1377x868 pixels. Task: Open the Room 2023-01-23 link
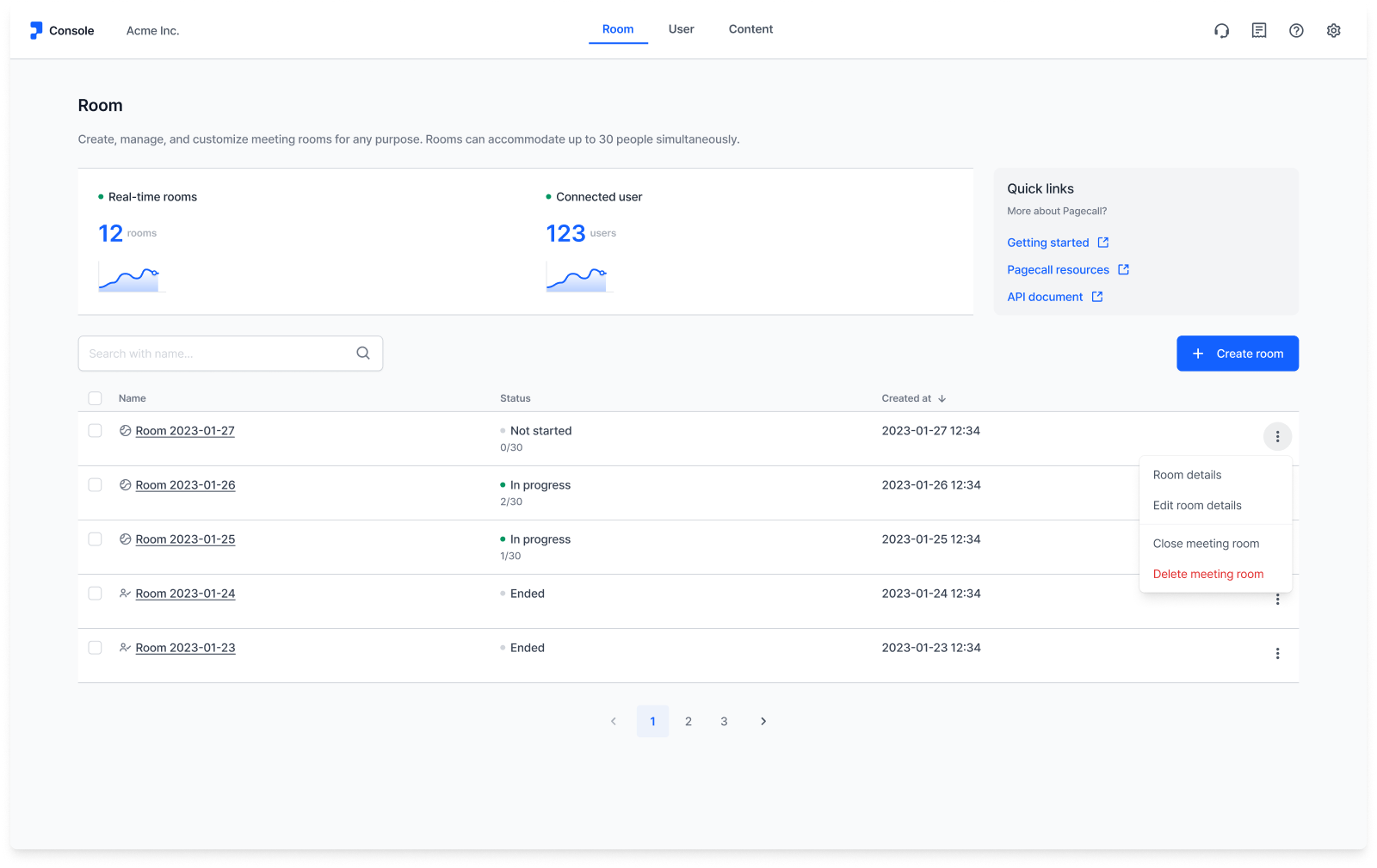185,648
